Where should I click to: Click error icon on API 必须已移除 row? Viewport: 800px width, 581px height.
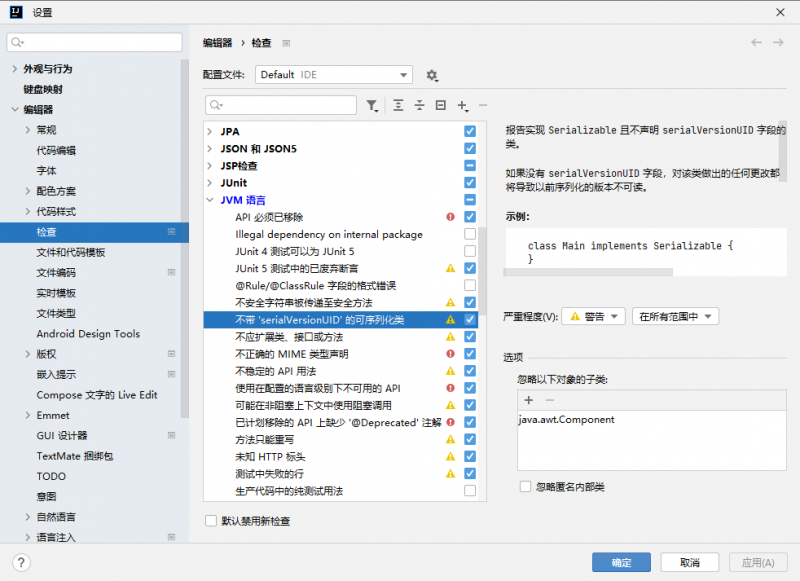(451, 217)
